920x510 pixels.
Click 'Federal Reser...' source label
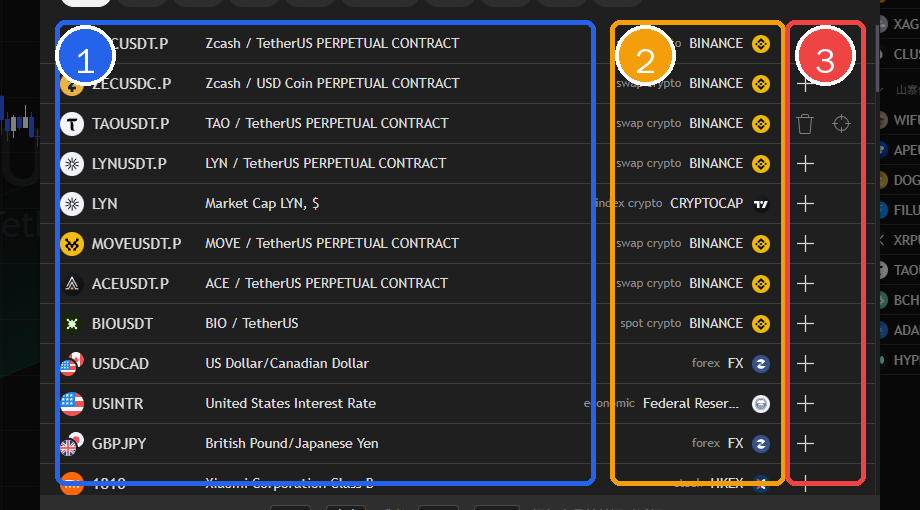tap(691, 404)
